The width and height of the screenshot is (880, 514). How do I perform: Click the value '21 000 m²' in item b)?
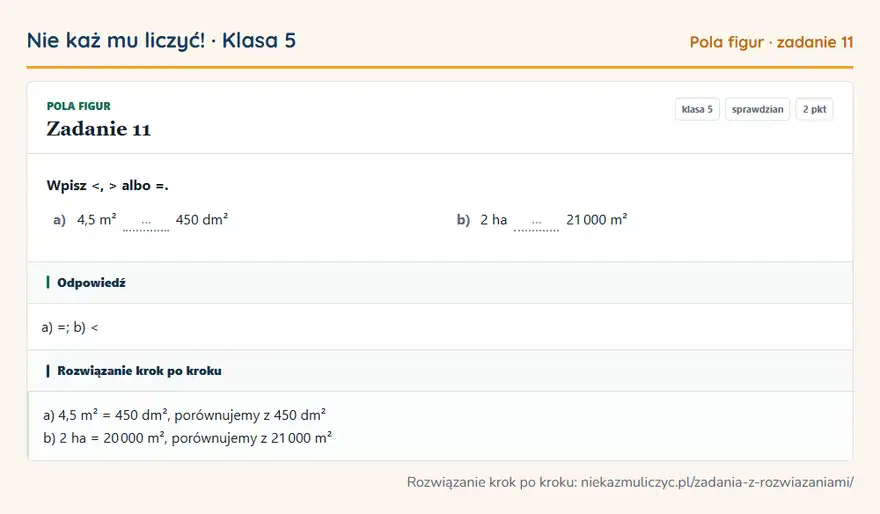pyautogui.click(x=597, y=219)
